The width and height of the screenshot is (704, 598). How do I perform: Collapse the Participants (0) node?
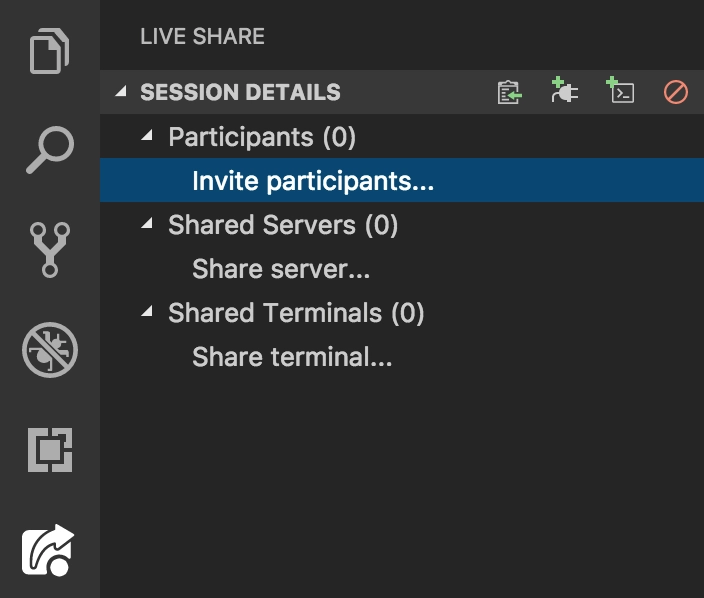(x=147, y=135)
